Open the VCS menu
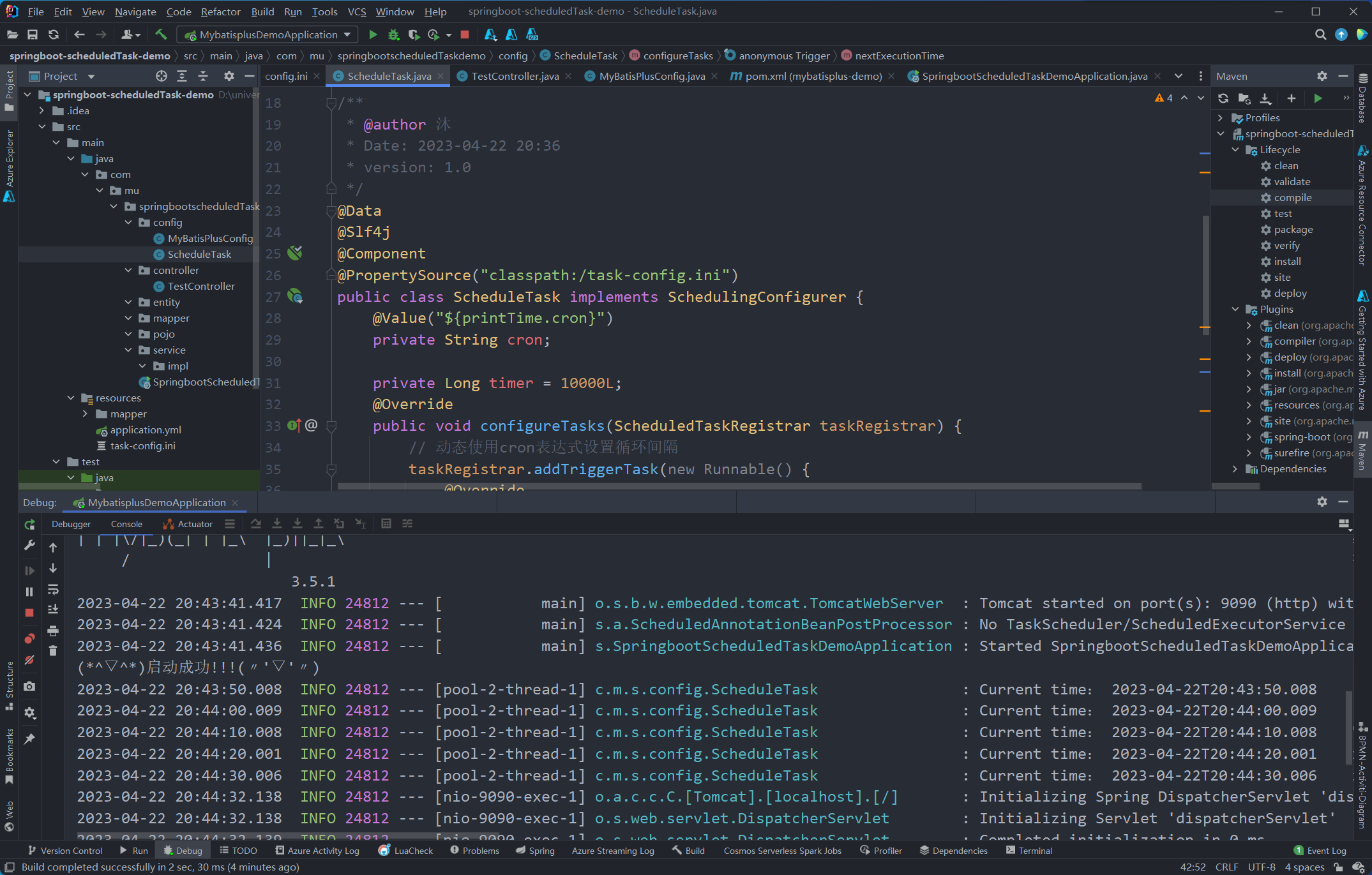 [x=356, y=11]
